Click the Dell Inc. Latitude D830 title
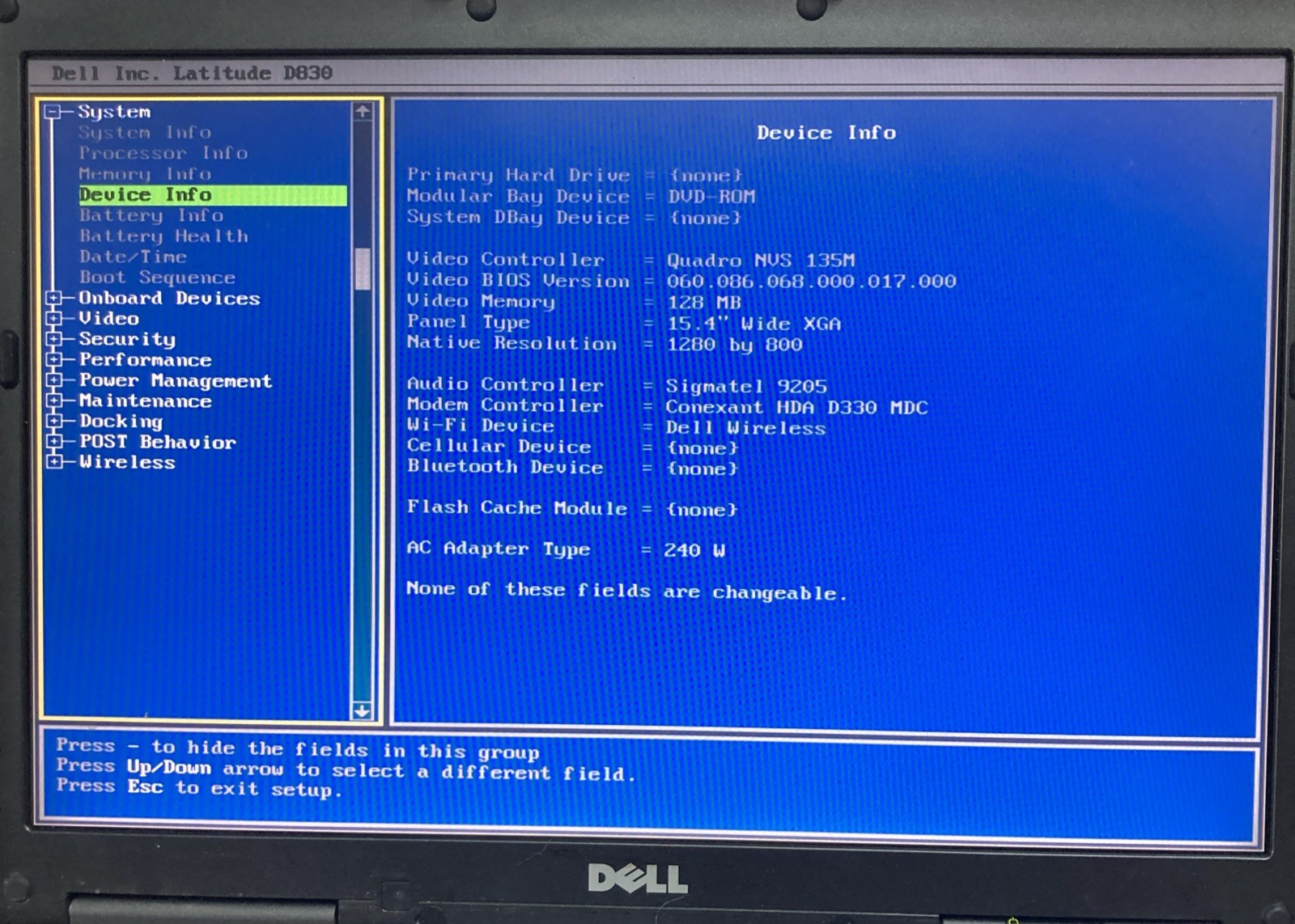The image size is (1295, 924). (193, 73)
